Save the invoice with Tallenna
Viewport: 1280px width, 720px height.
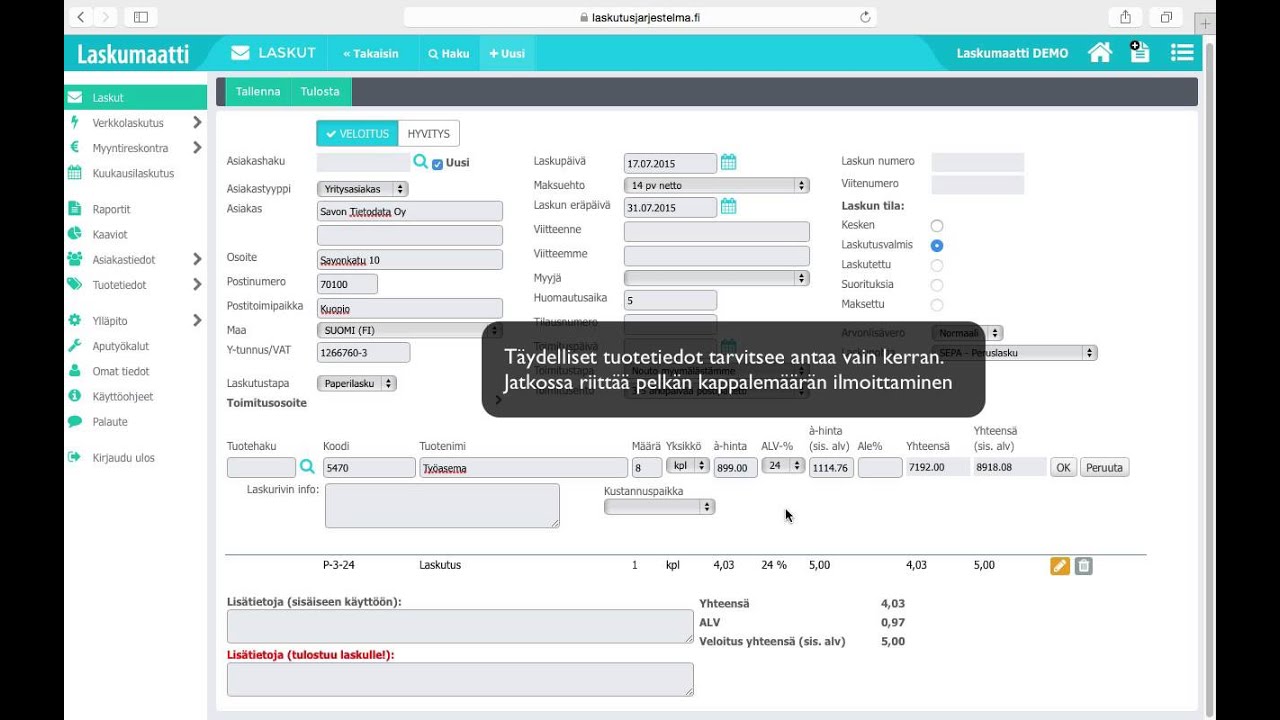coord(258,91)
